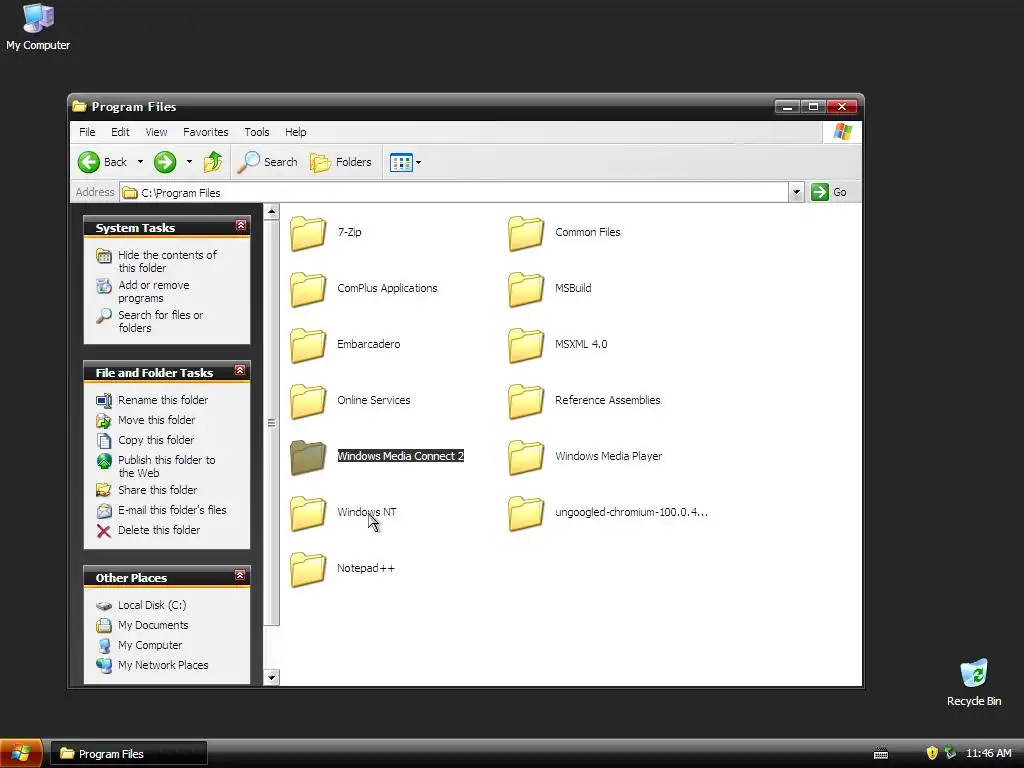The height and width of the screenshot is (768, 1024).
Task: Click the 11:46 AM taskbar clock
Action: [989, 754]
